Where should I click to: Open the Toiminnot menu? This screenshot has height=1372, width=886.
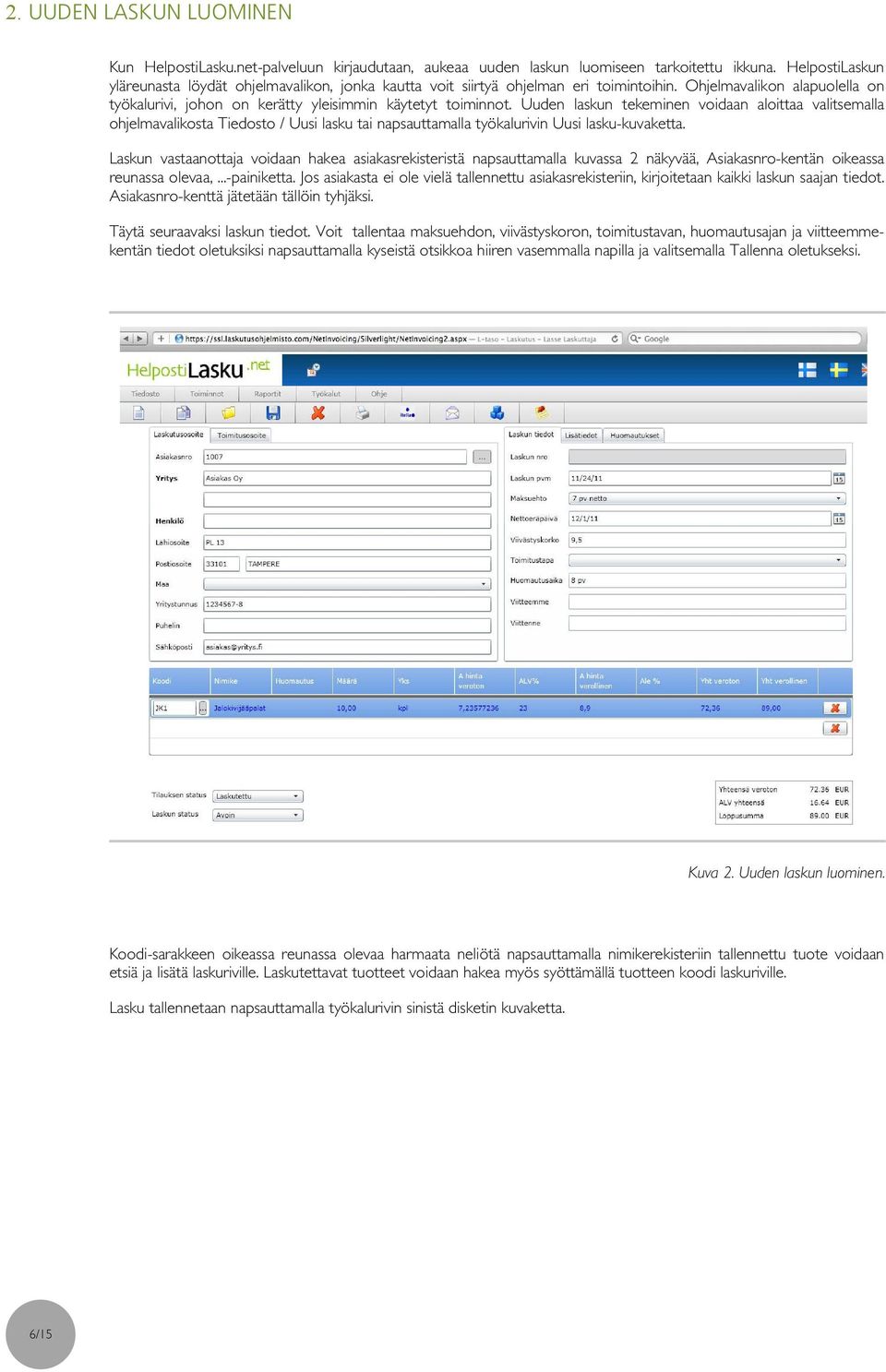(207, 394)
